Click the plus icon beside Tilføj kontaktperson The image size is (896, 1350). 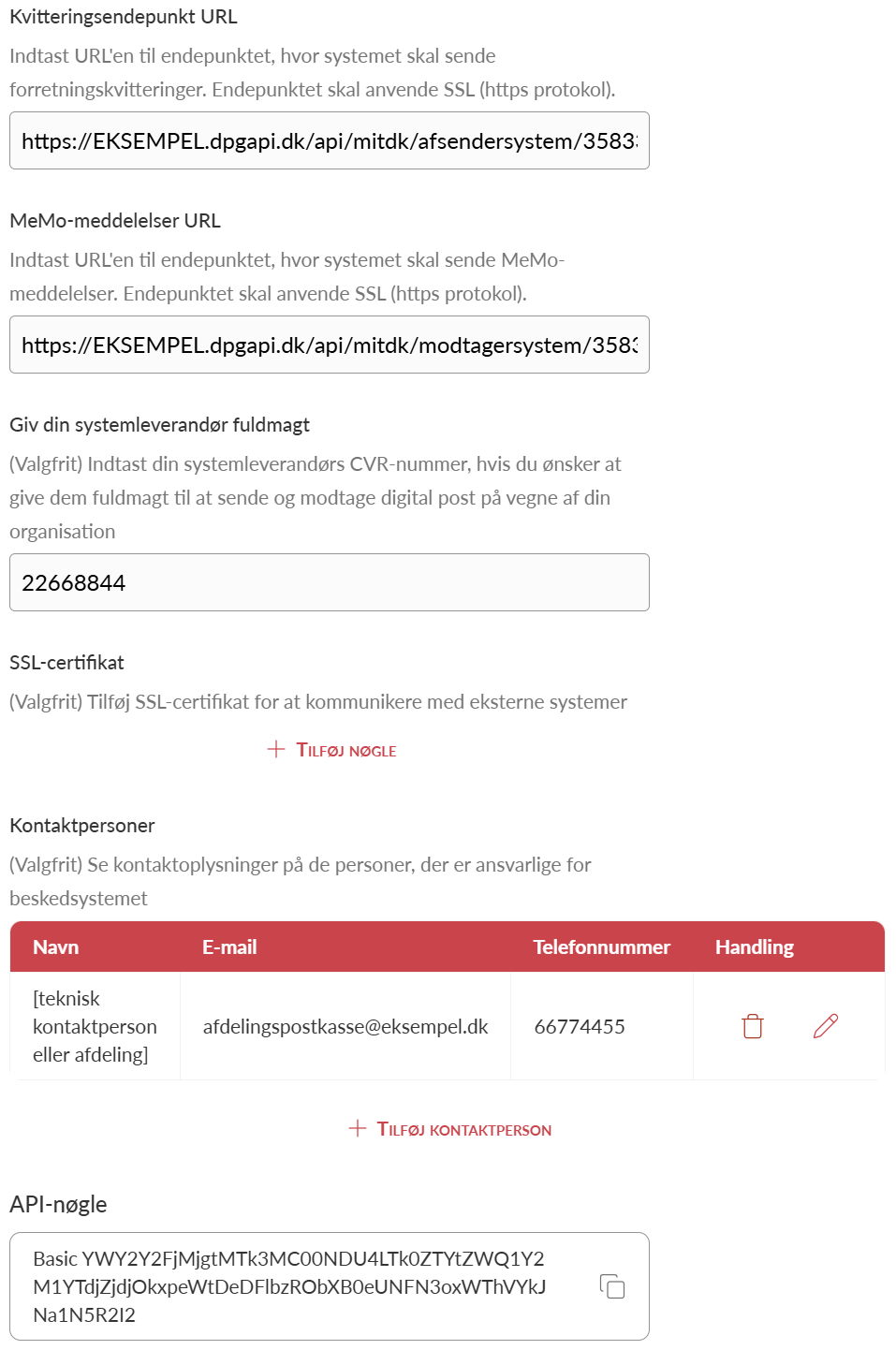[x=358, y=1128]
